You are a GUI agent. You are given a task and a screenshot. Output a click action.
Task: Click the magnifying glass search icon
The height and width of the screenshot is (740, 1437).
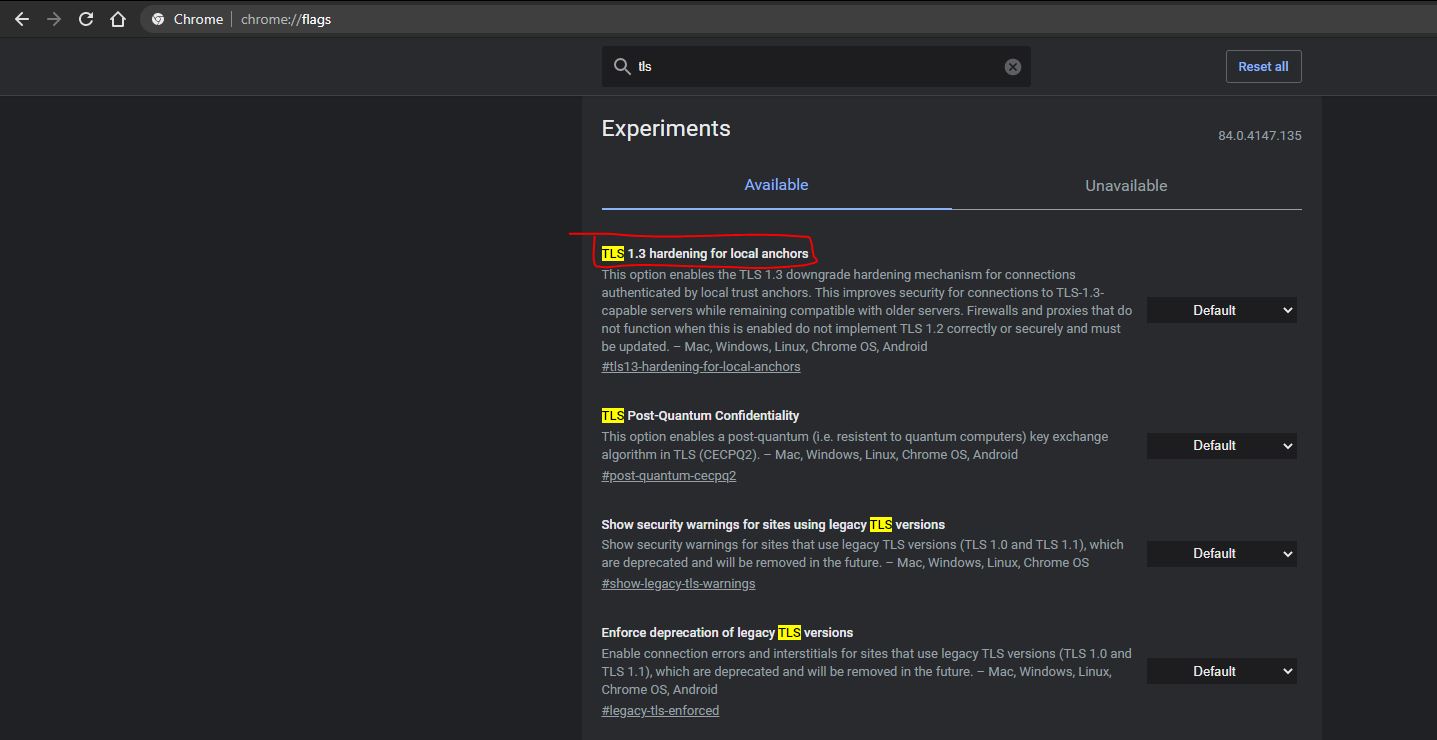tap(622, 66)
